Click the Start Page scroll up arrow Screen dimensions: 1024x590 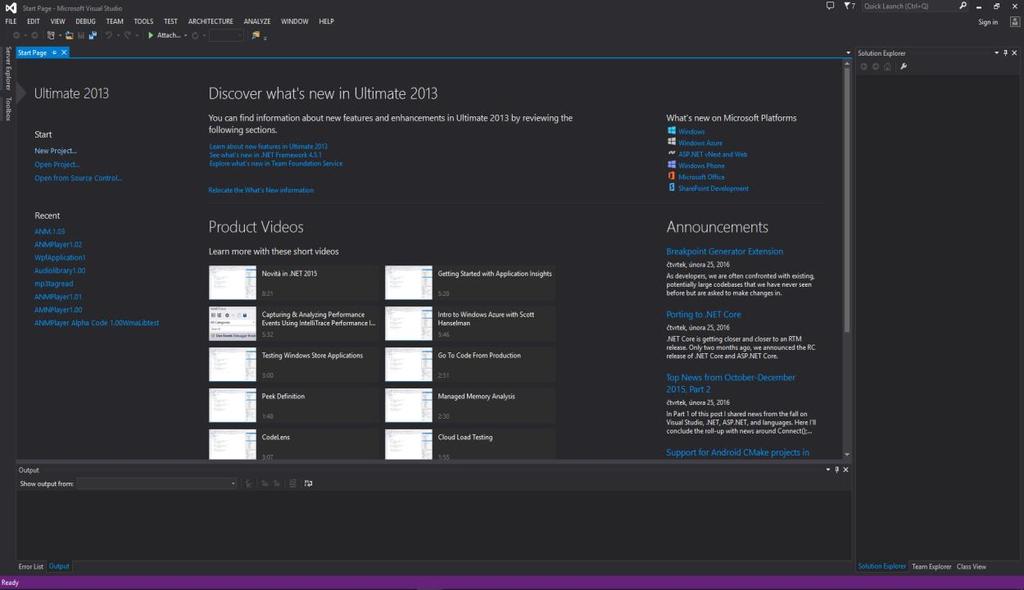coord(846,63)
